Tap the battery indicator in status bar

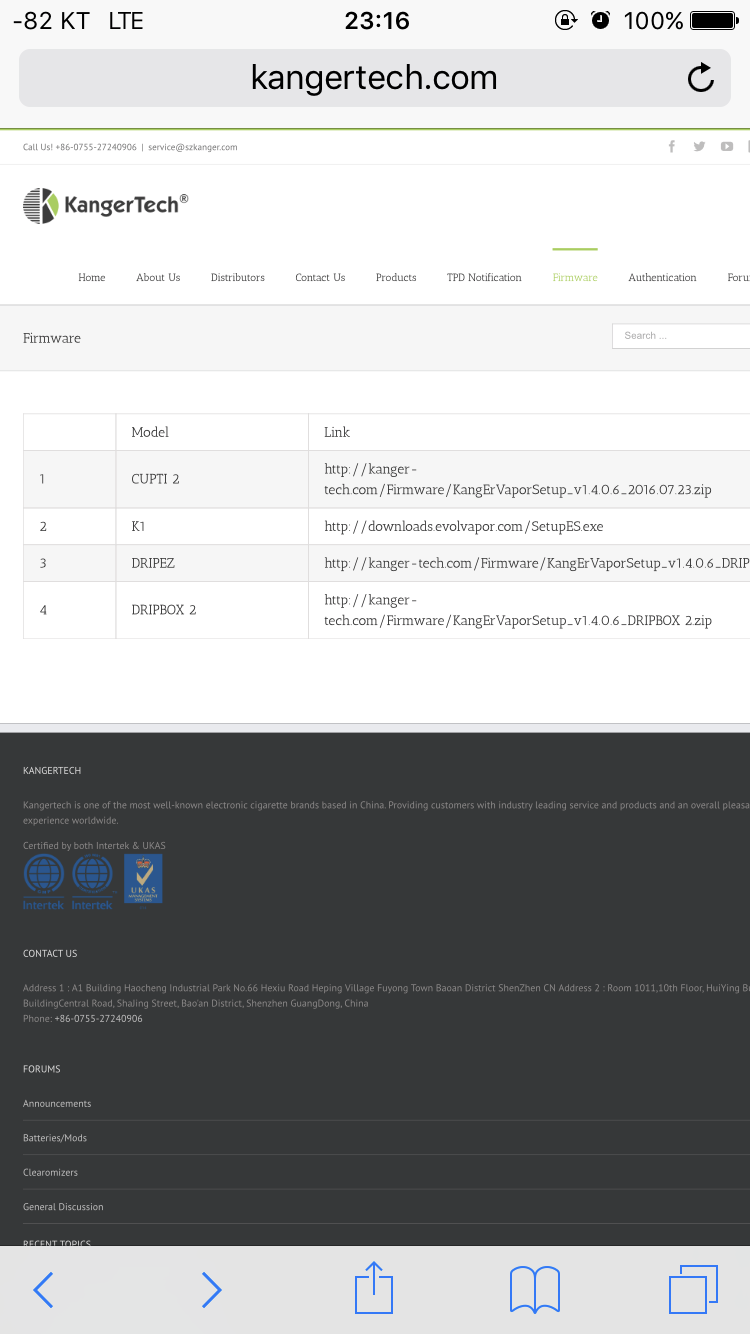click(713, 20)
